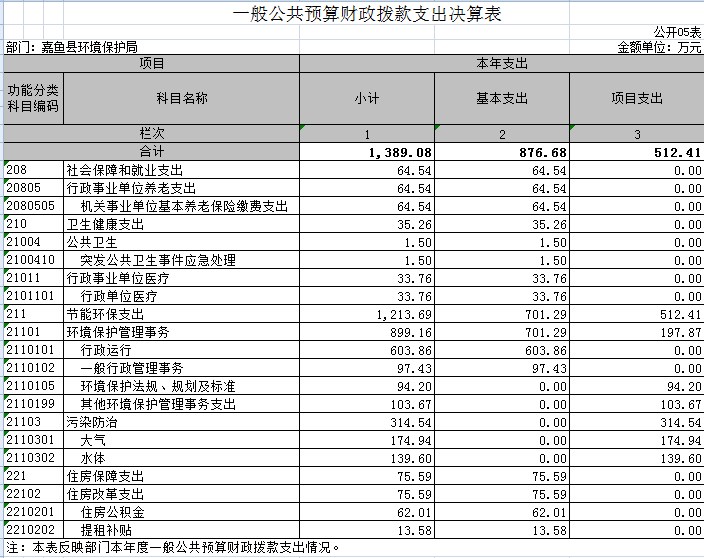This screenshot has width=704, height=558.
Task: Select total value 1,389.08
Action: pos(367,152)
